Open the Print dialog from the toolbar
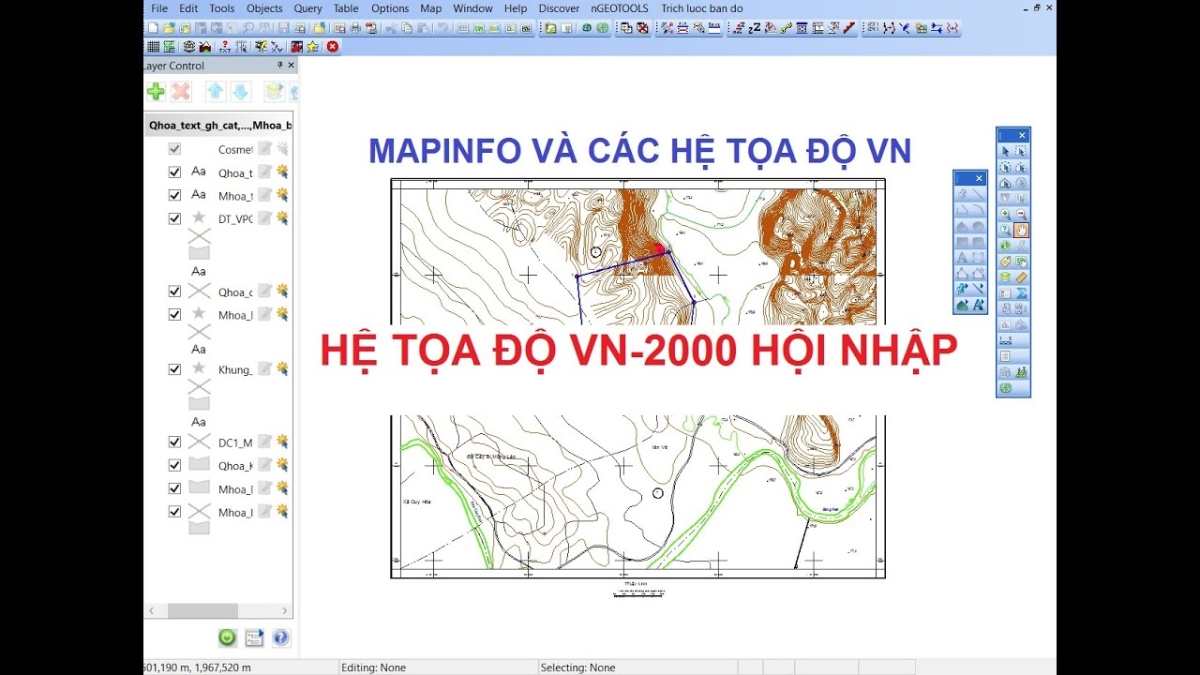1200x675 pixels. point(355,27)
